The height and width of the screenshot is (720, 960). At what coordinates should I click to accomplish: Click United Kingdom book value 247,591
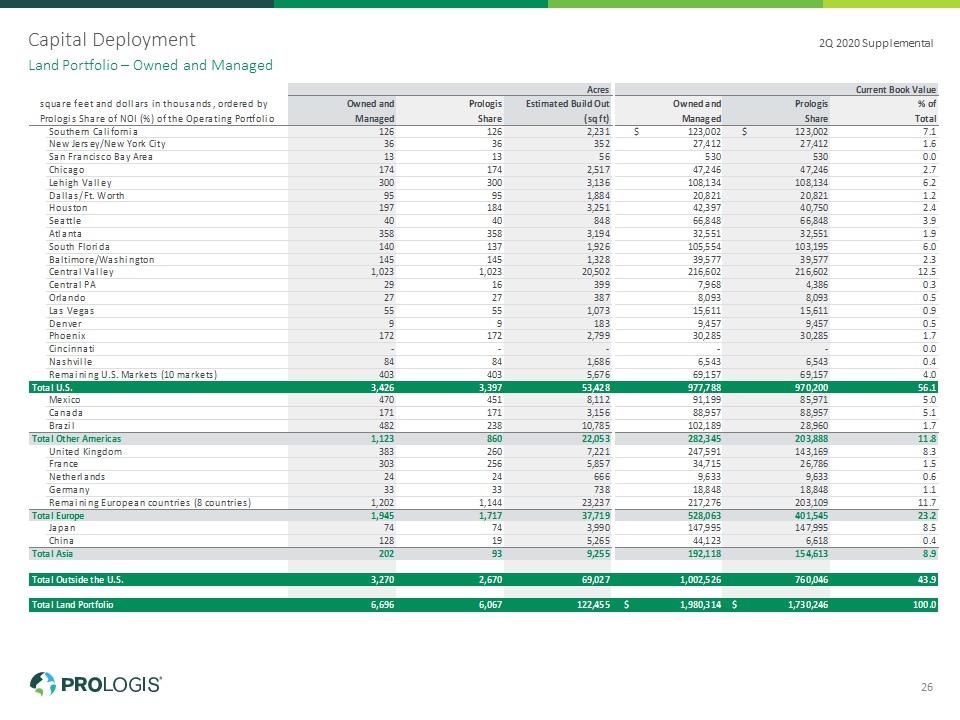[705, 452]
